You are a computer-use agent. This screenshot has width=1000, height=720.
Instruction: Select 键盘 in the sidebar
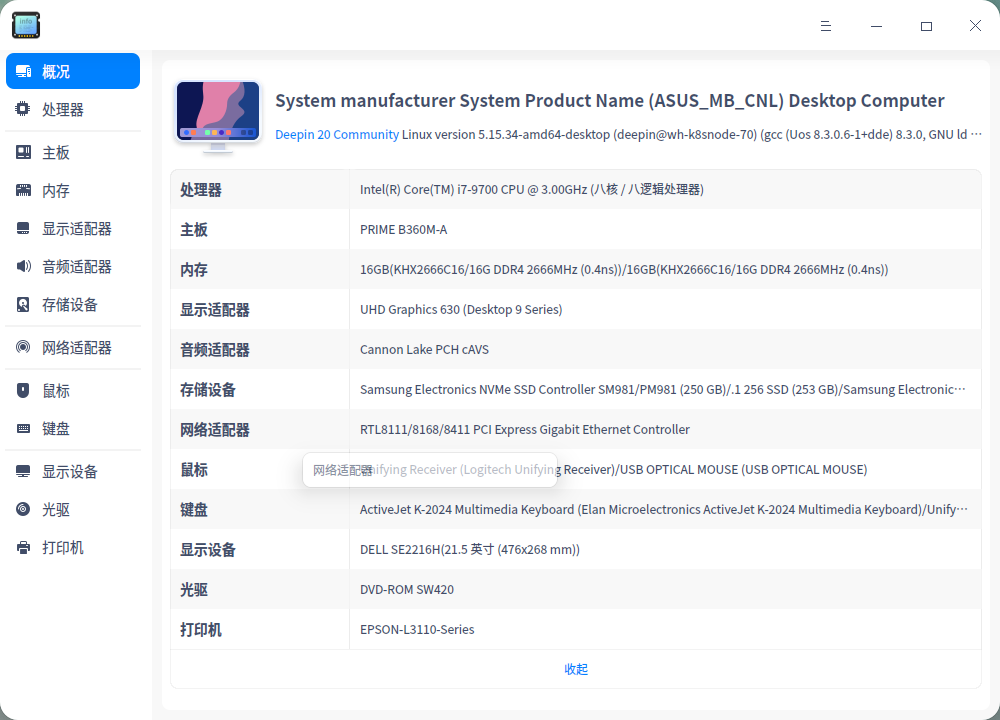pyautogui.click(x=73, y=429)
